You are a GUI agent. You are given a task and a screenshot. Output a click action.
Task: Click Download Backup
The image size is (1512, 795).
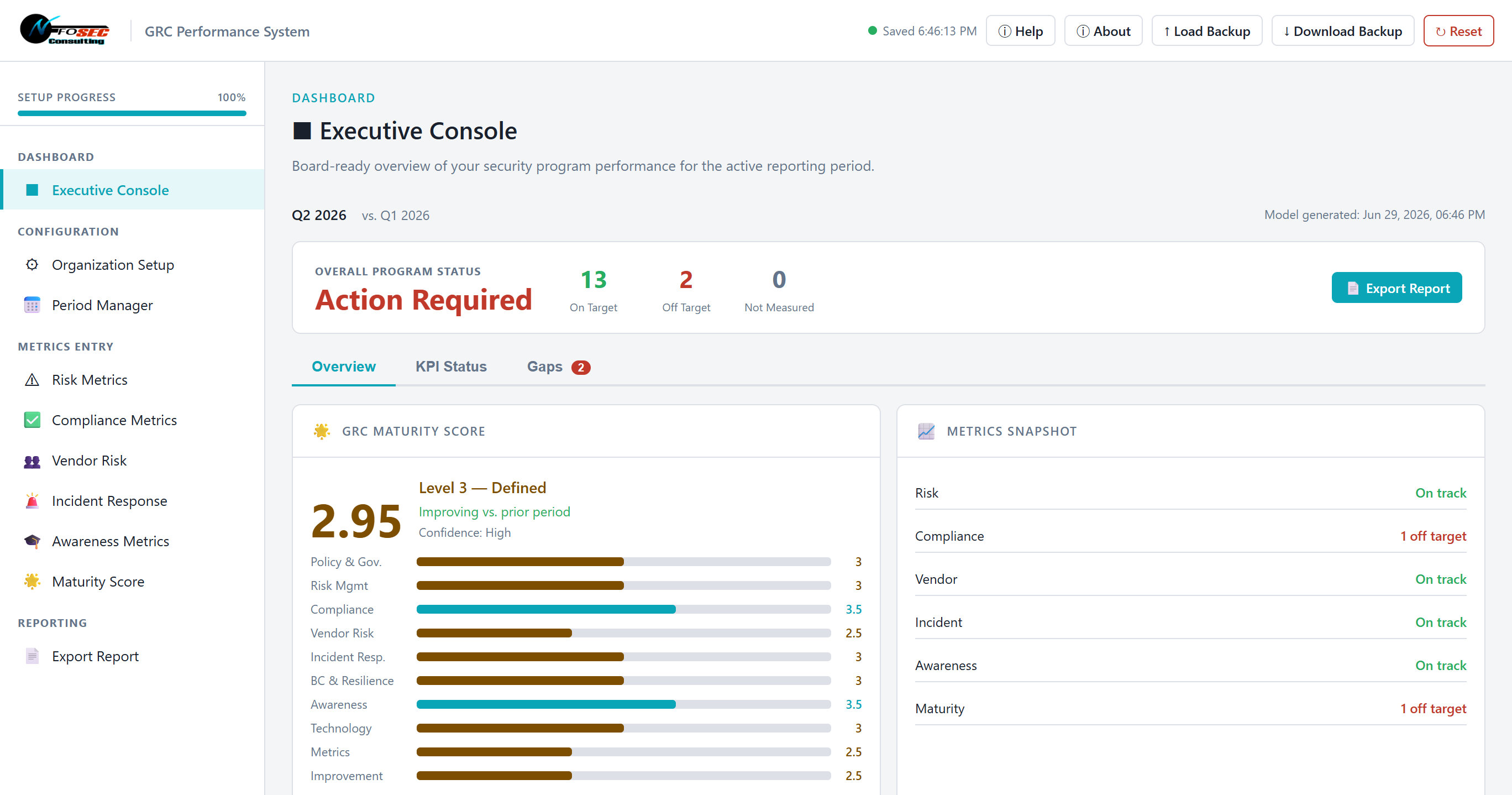pyautogui.click(x=1342, y=30)
